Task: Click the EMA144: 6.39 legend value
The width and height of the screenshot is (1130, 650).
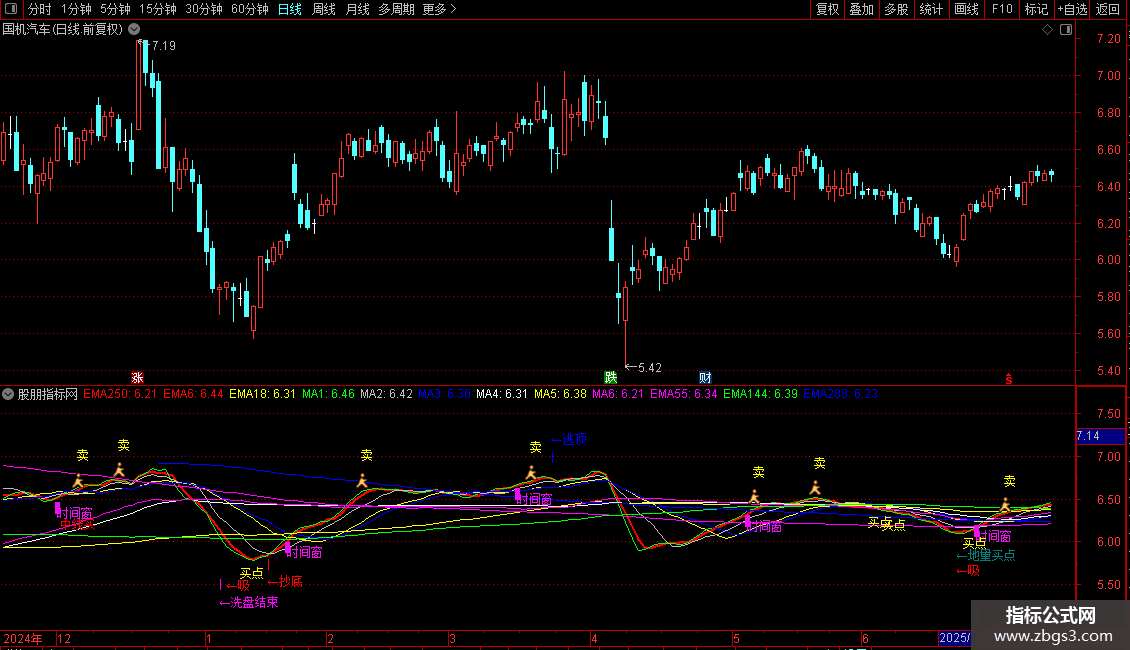Action: click(x=760, y=394)
